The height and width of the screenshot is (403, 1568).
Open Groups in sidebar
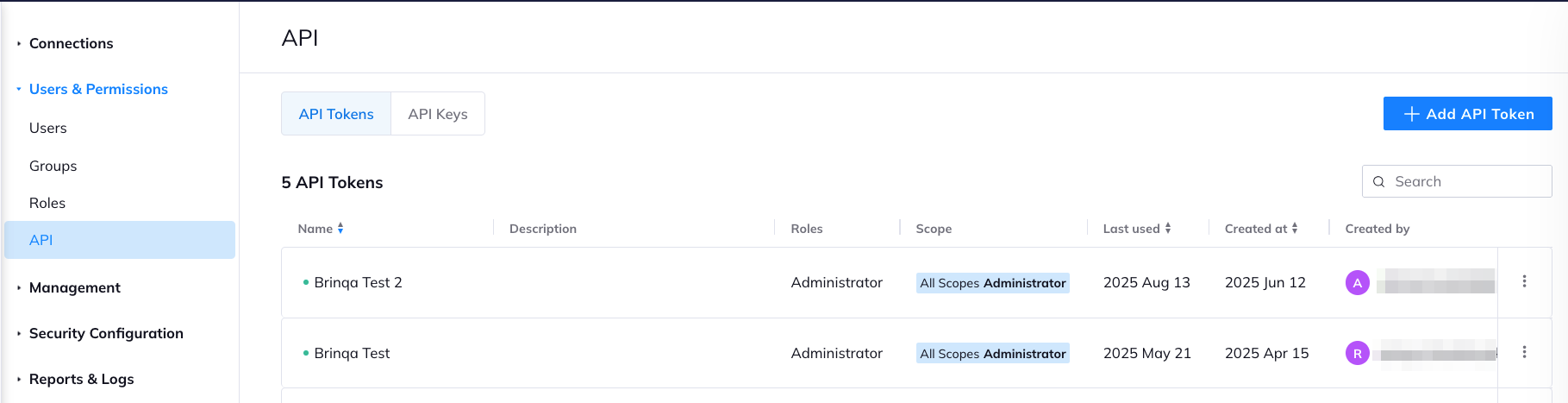point(53,166)
